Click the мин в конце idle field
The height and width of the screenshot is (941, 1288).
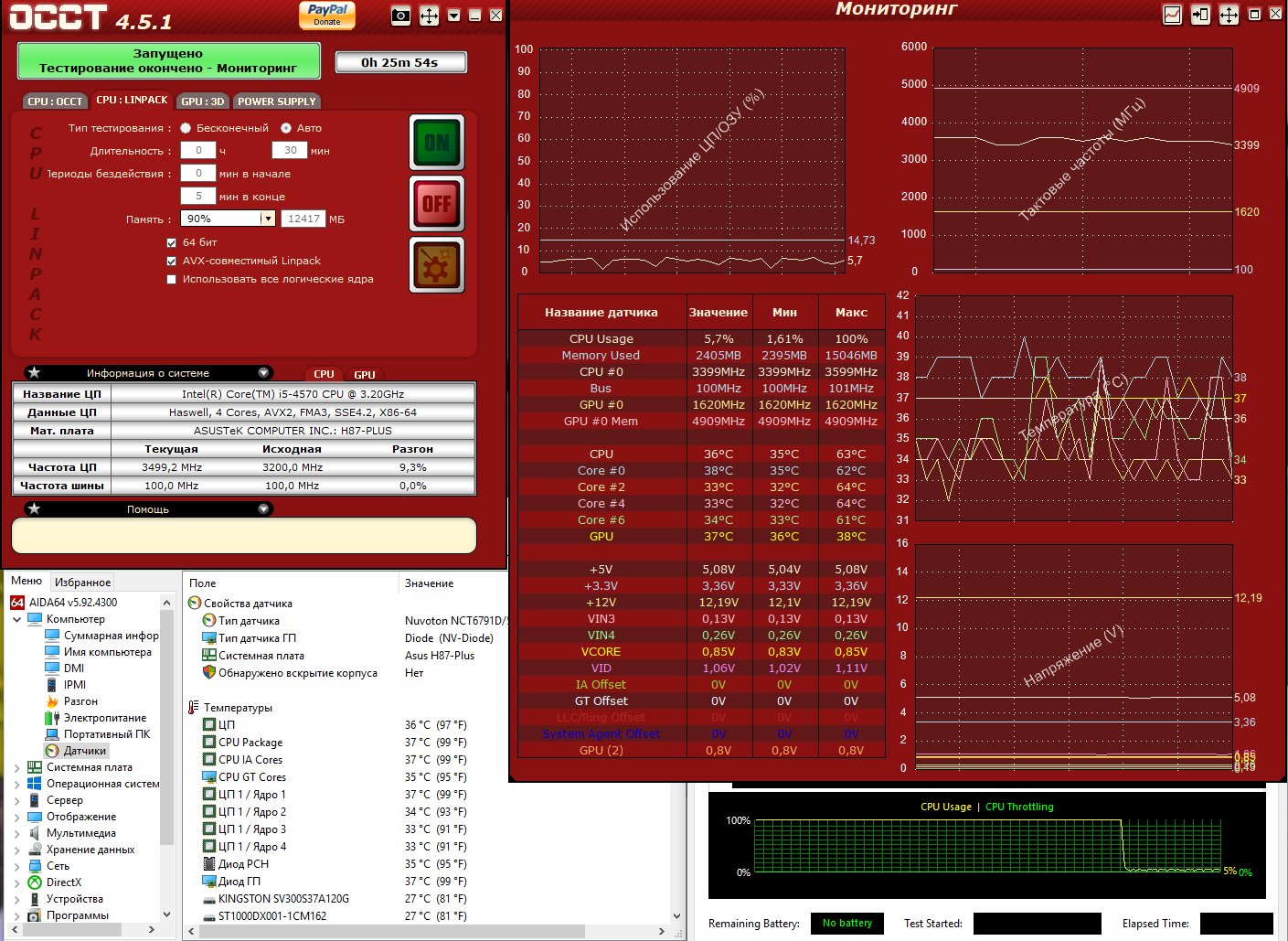coord(198,196)
